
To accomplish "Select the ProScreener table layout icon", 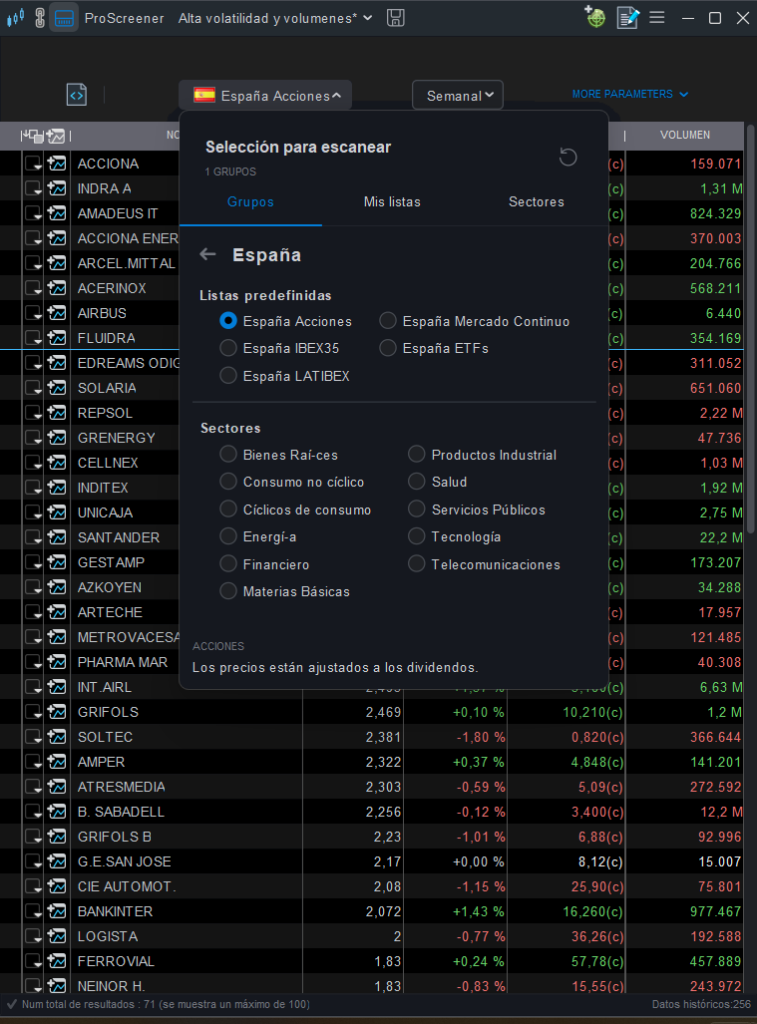I will click(64, 18).
